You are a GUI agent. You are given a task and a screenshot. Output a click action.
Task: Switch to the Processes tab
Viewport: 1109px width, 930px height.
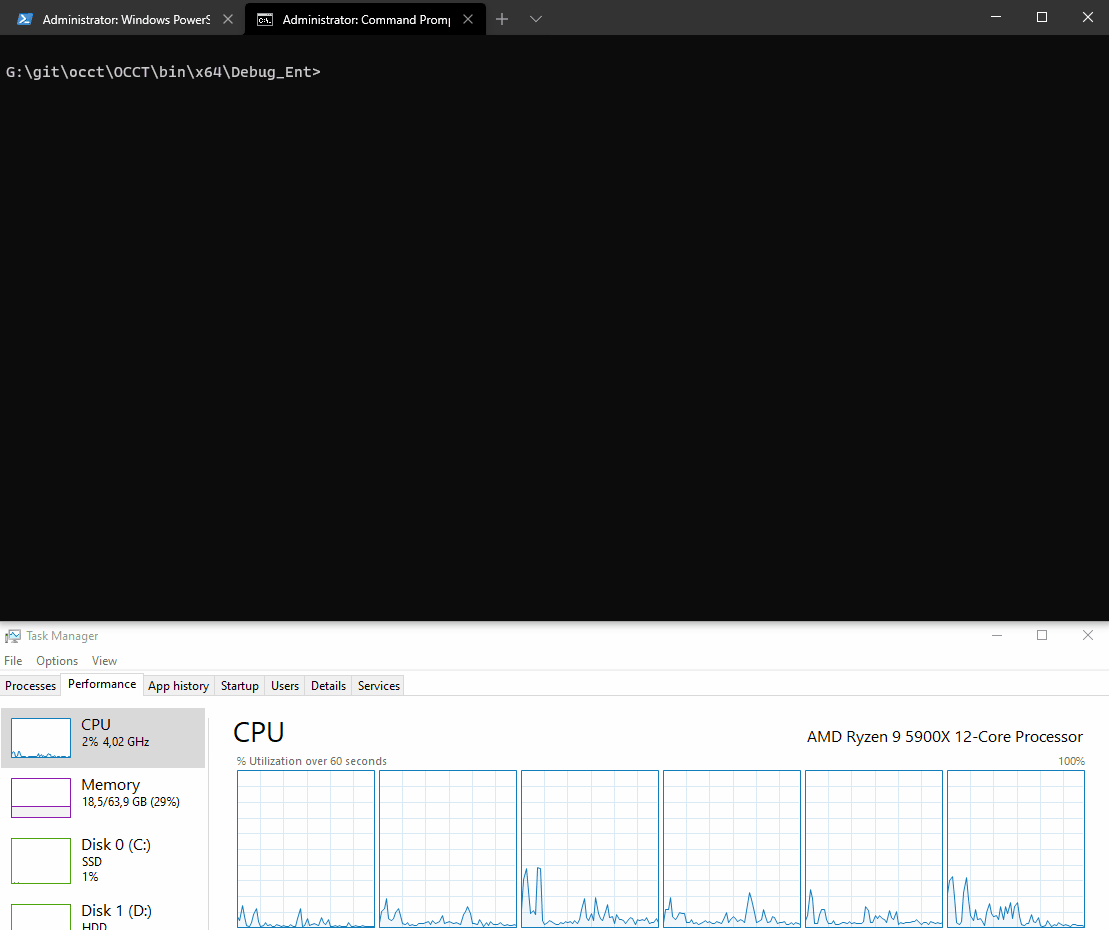(31, 686)
